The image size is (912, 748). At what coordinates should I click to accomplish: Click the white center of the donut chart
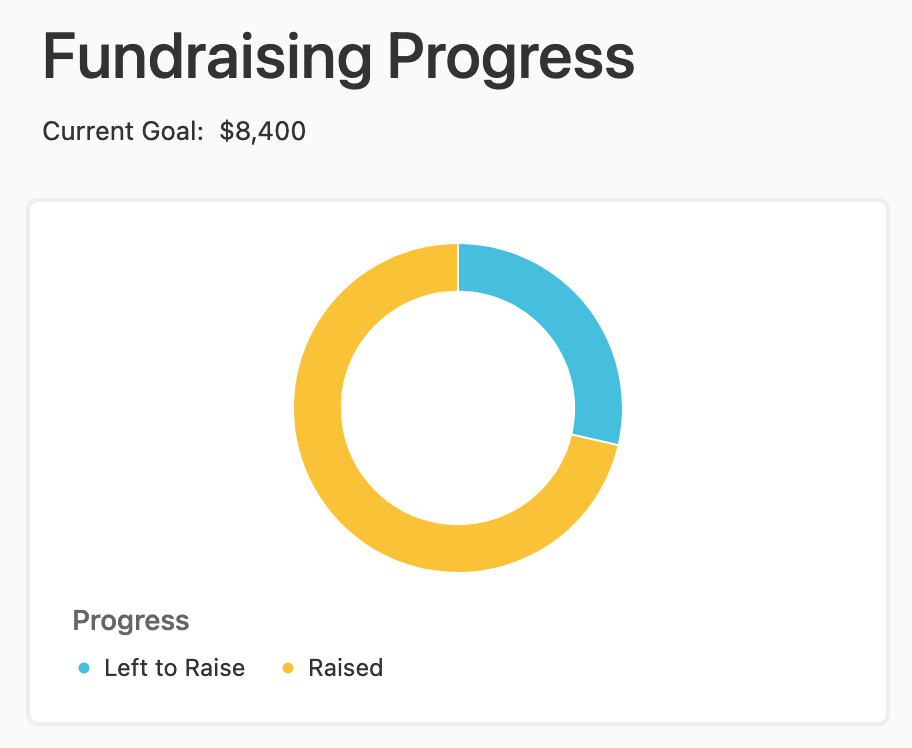(458, 408)
